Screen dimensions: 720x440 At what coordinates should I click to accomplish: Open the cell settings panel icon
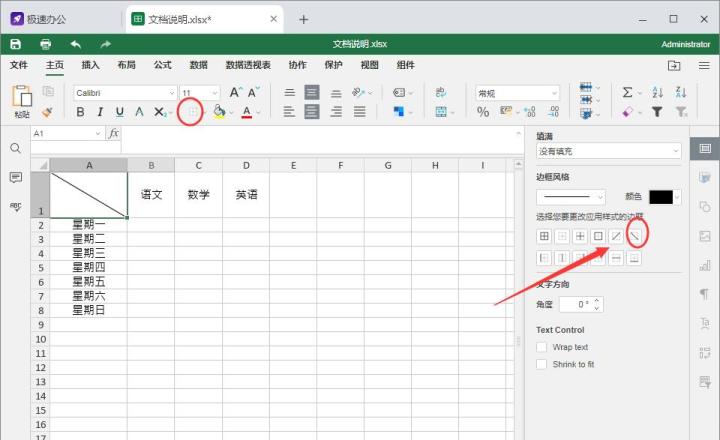(705, 148)
